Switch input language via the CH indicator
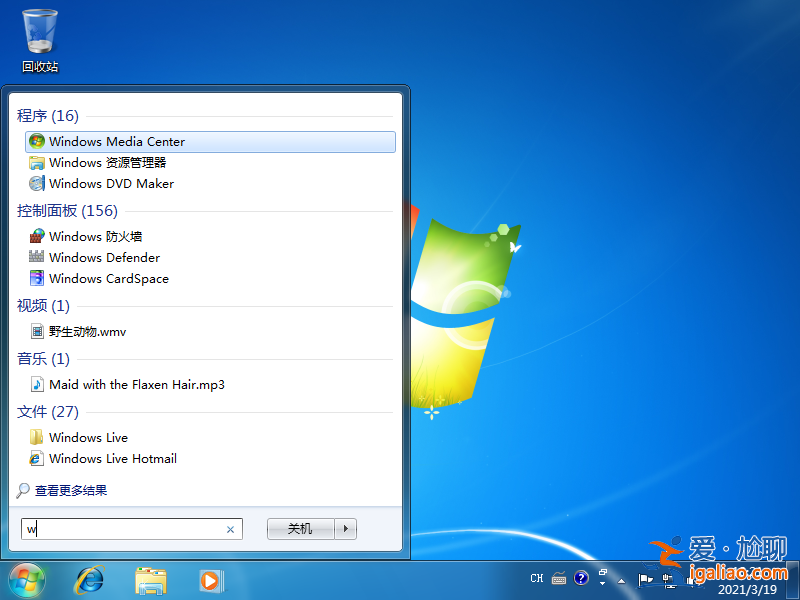Image resolution: width=800 pixels, height=600 pixels. click(536, 578)
